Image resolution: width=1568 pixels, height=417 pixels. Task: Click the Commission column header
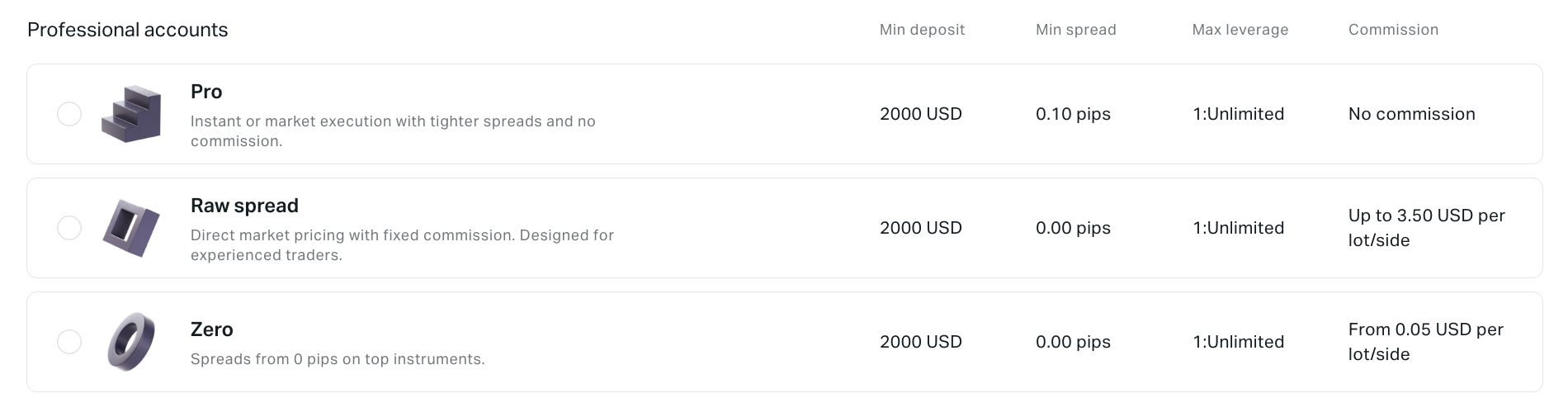[1393, 30]
